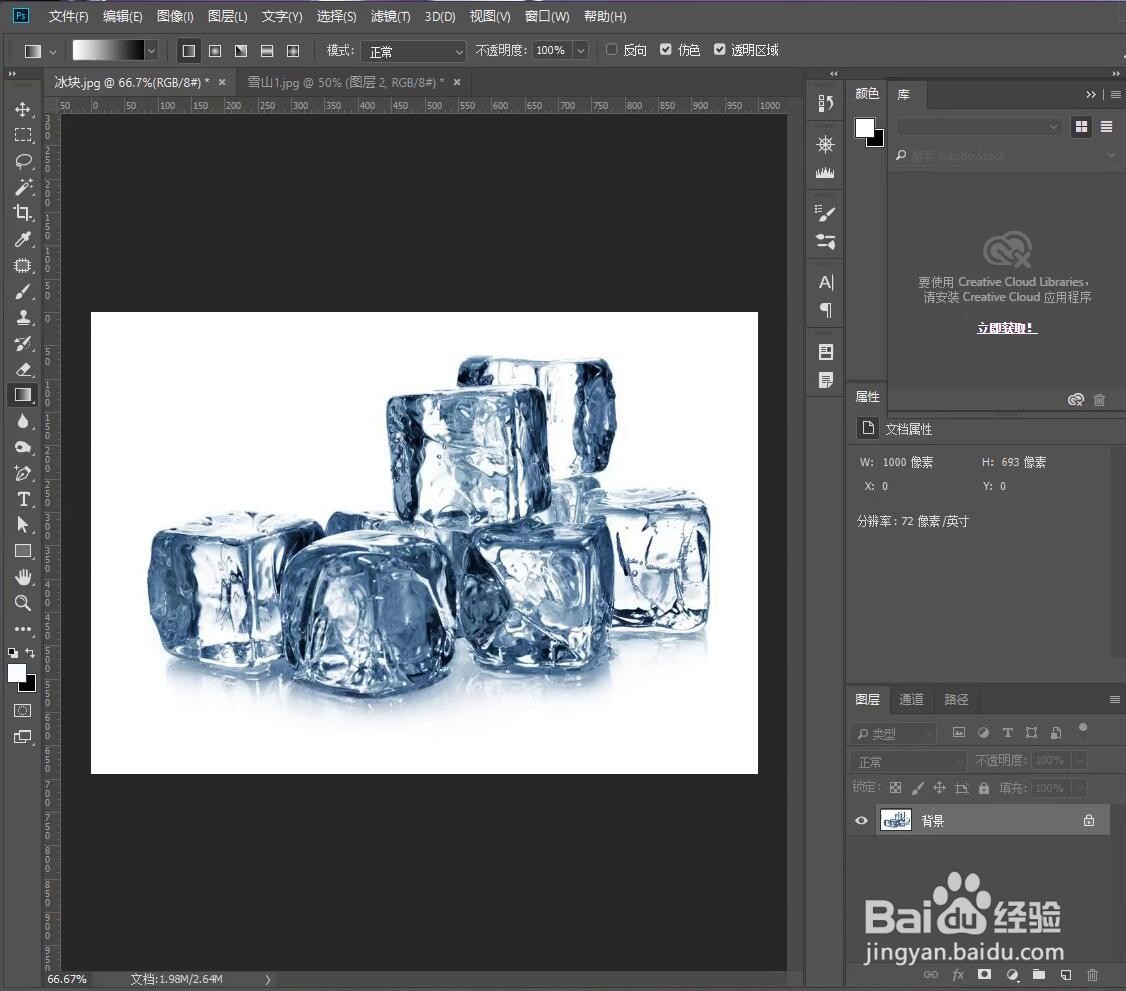This screenshot has width=1126, height=991.
Task: Select the Rectangle shape tool
Action: click(23, 551)
